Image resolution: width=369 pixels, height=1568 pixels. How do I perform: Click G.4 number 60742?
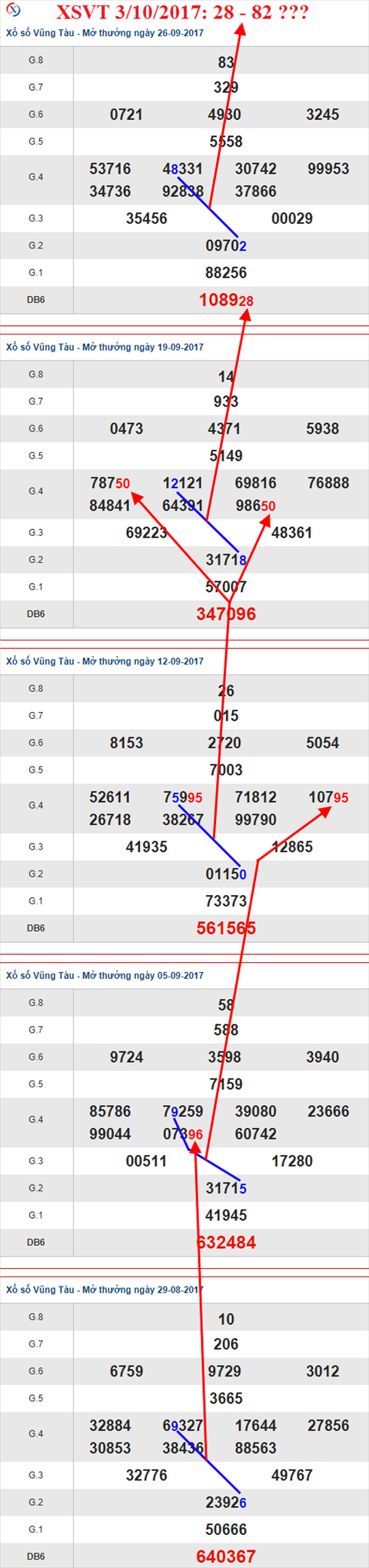pyautogui.click(x=255, y=1134)
